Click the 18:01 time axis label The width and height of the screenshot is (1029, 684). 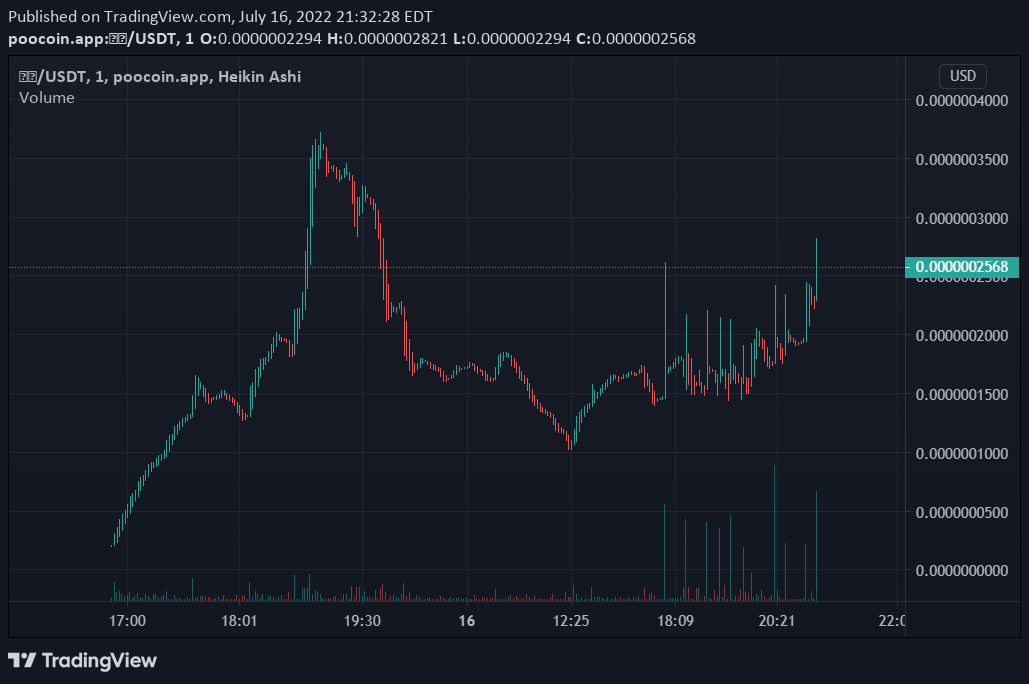(239, 621)
